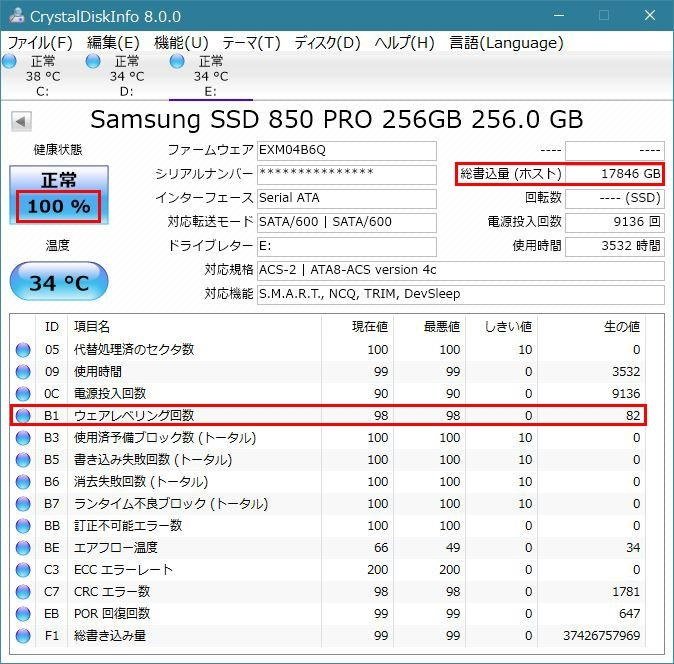Open the 言語(Language) menu
The height and width of the screenshot is (664, 674).
[506, 43]
